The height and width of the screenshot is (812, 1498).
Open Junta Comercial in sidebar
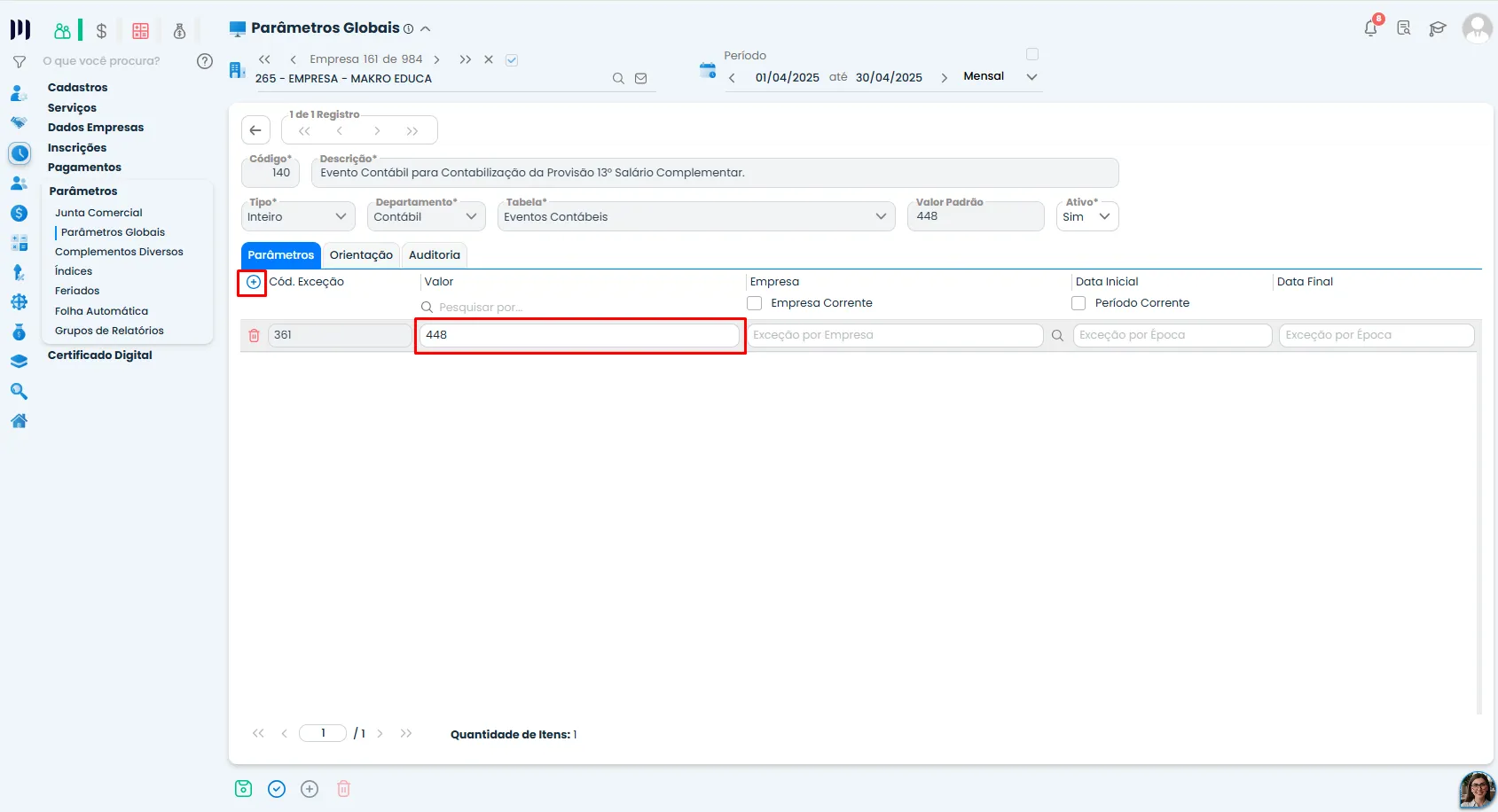coord(98,213)
